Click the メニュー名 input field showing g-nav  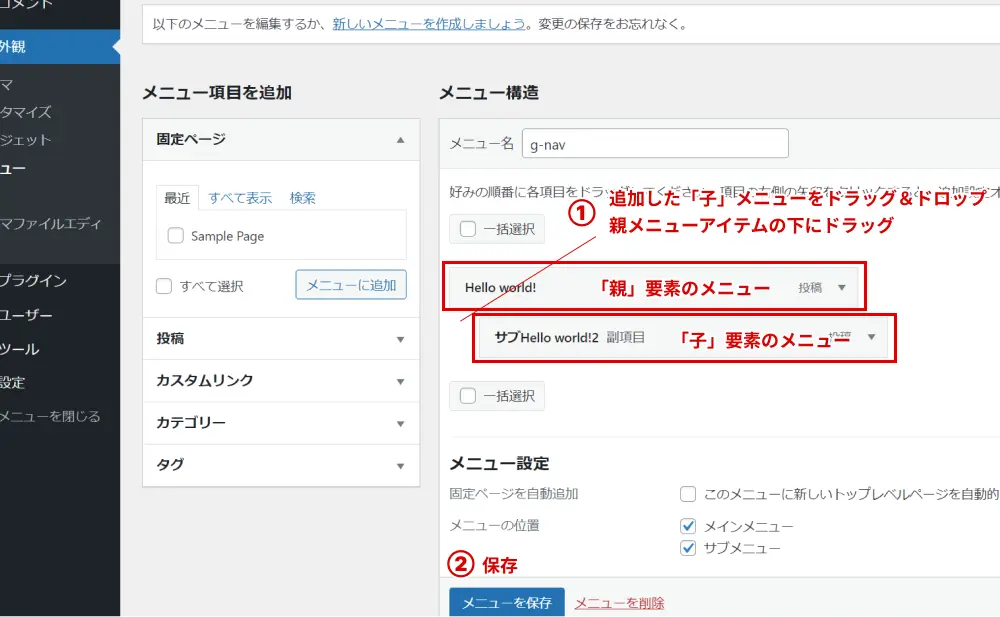(655, 143)
